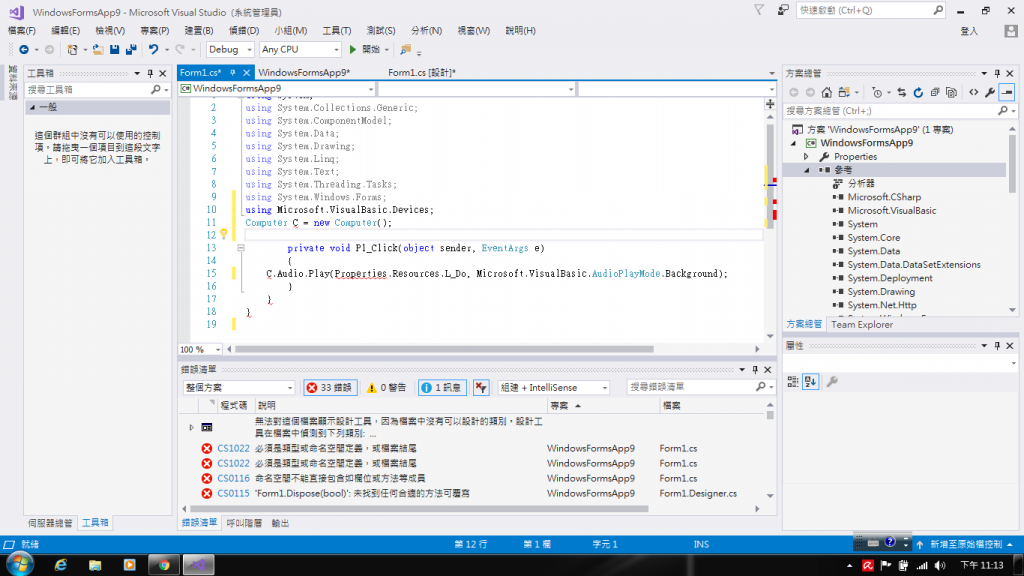Open the Debug menu
The height and width of the screenshot is (576, 1024).
click(244, 31)
